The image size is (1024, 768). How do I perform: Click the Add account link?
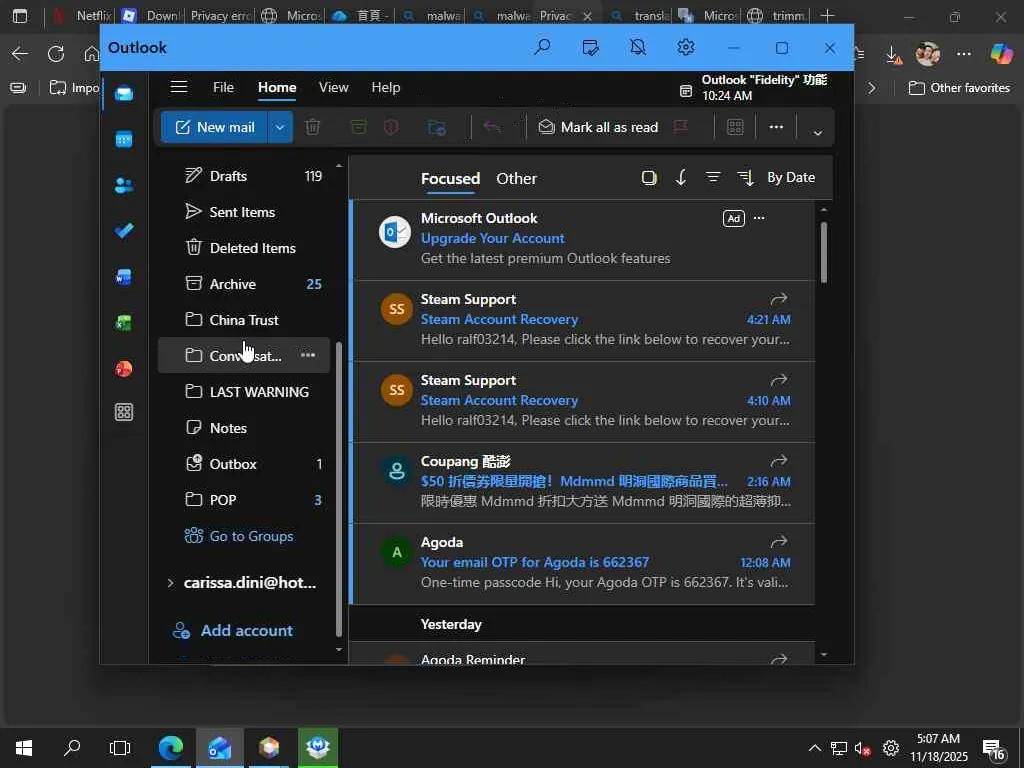pyautogui.click(x=232, y=631)
